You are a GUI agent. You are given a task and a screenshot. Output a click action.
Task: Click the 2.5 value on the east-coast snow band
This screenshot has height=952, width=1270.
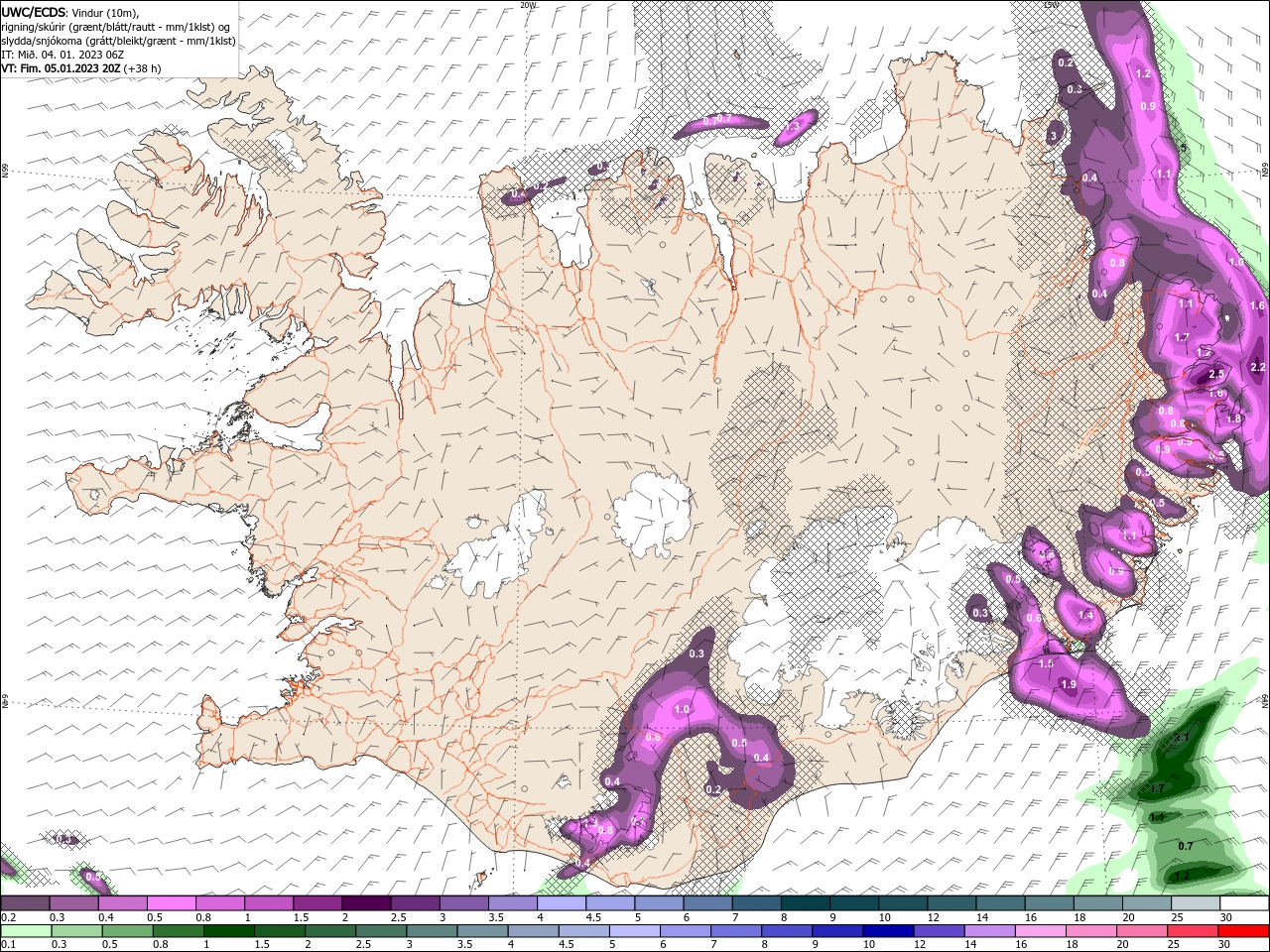[x=1216, y=374]
